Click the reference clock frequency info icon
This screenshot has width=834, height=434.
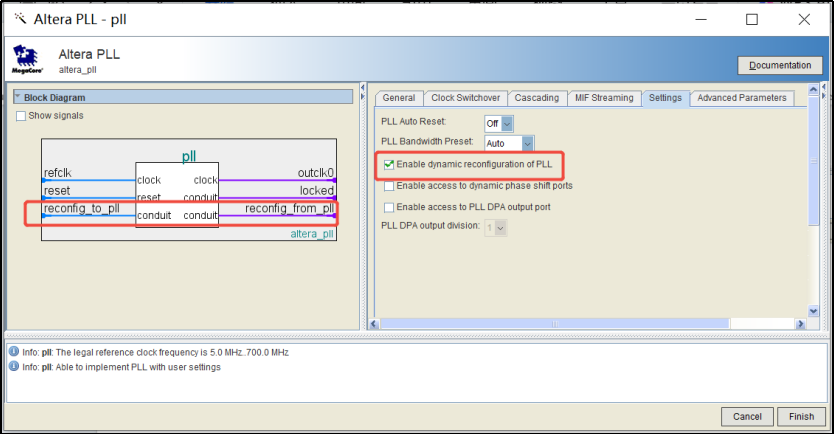tap(14, 352)
